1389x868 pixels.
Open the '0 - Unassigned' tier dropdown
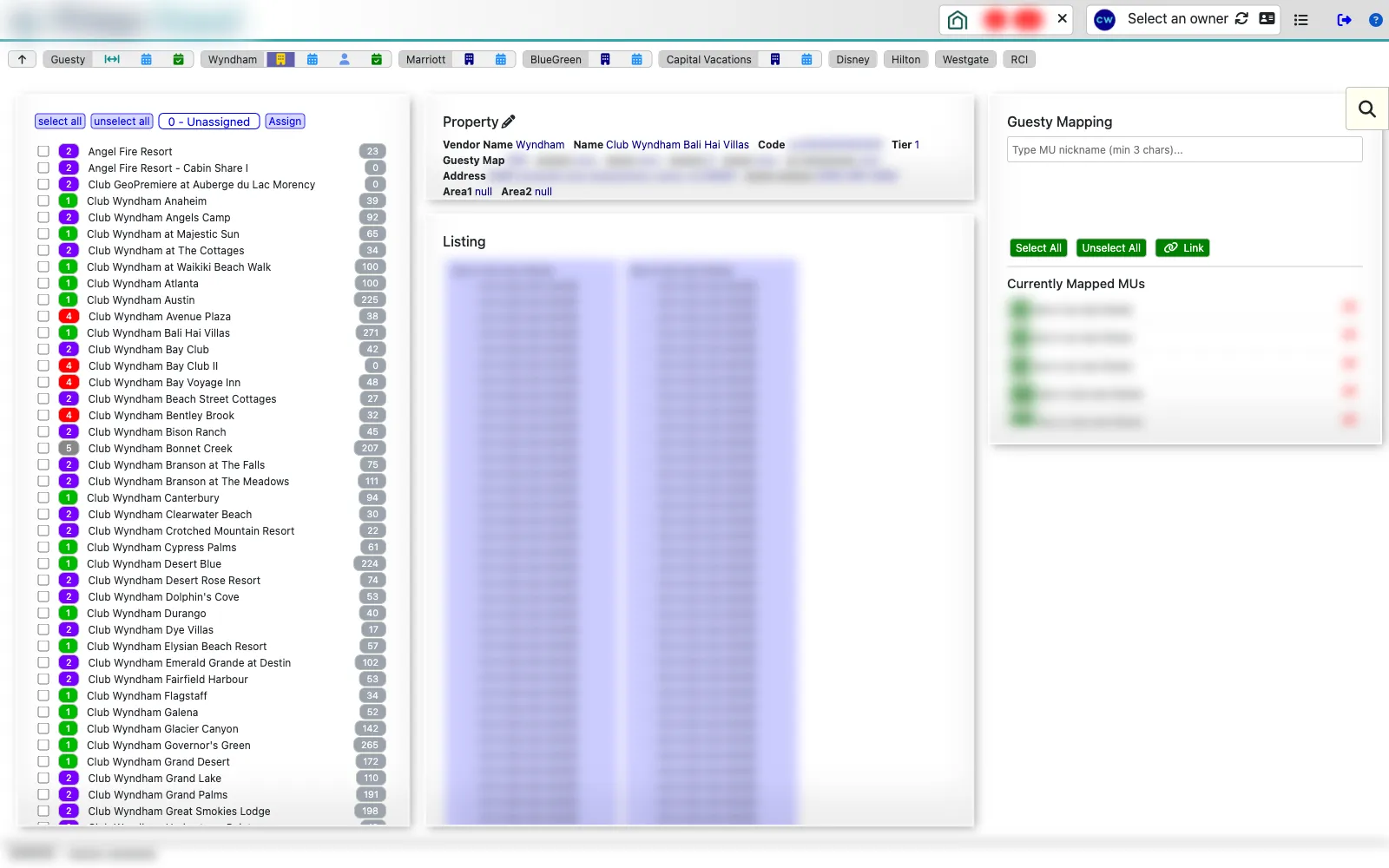pyautogui.click(x=209, y=122)
